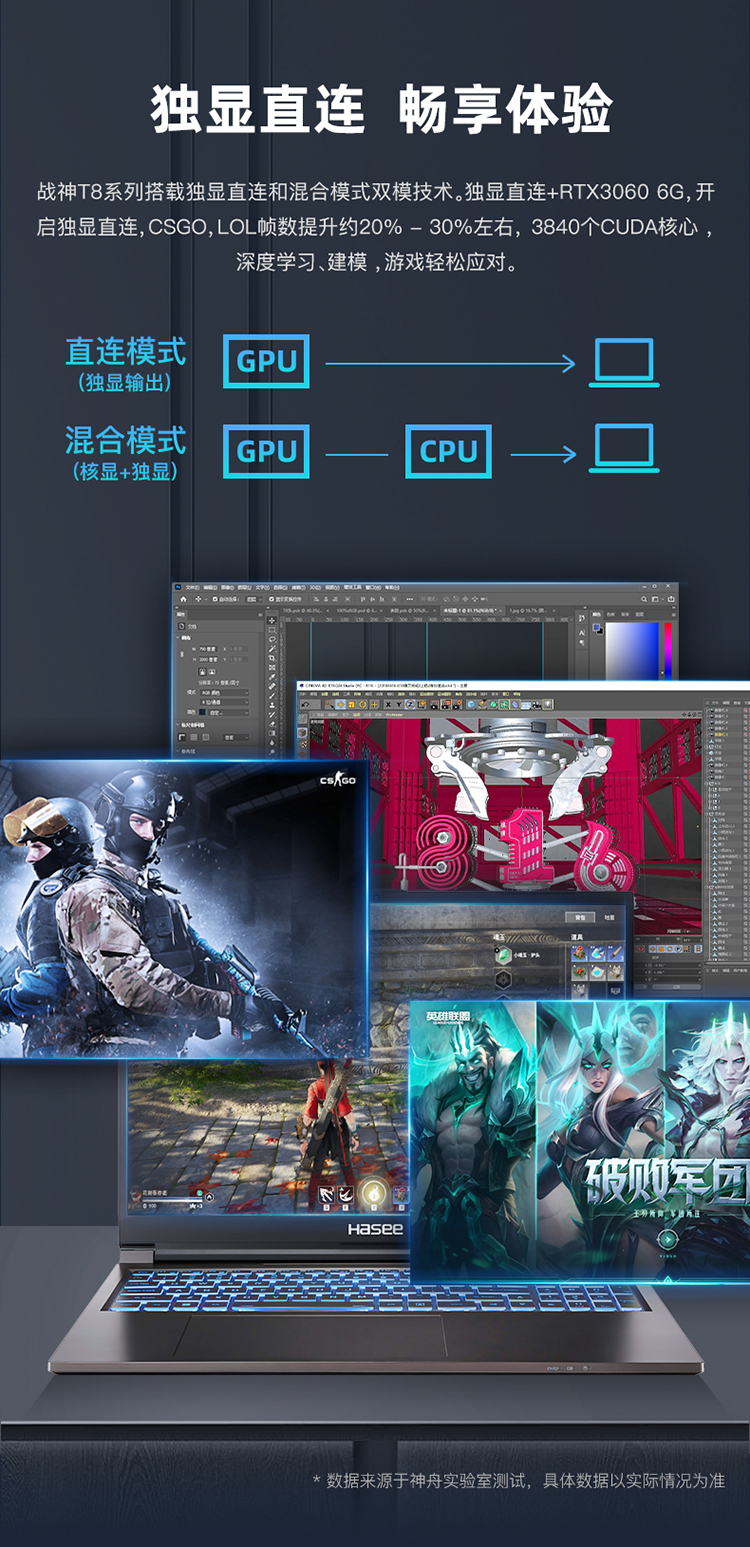Open the Properties panel flyout menu
The height and width of the screenshot is (1547, 750).
260,615
